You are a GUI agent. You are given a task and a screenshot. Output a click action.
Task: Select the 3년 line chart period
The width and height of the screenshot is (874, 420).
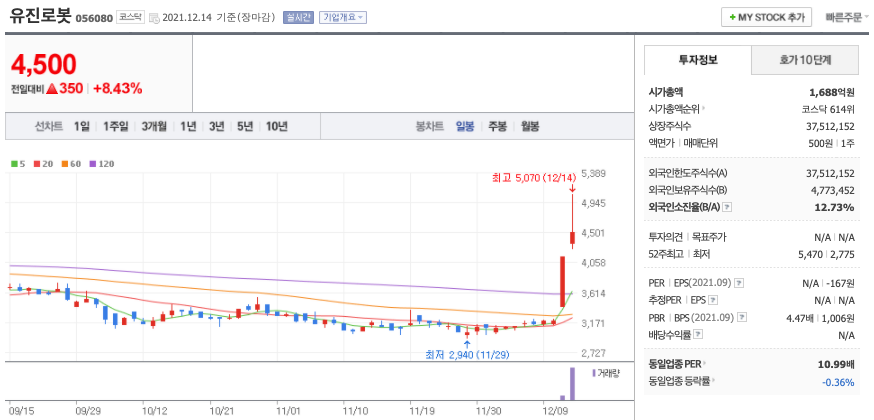(216, 126)
